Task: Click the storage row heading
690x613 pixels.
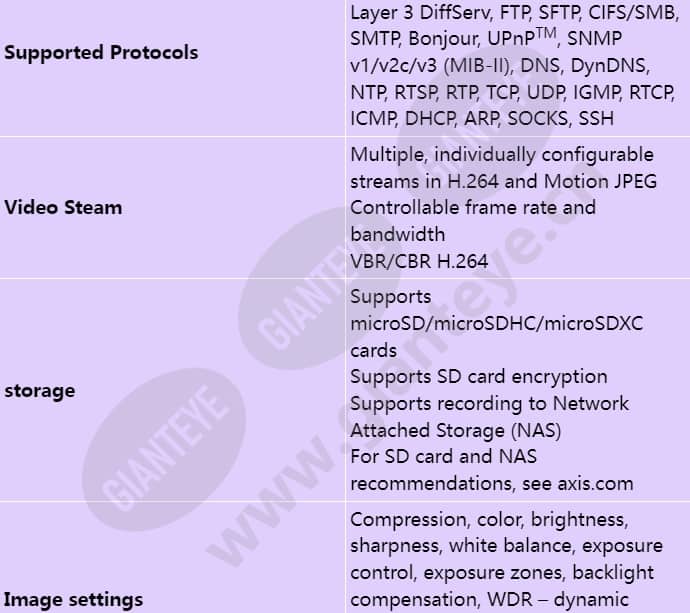Action: pyautogui.click(x=39, y=391)
